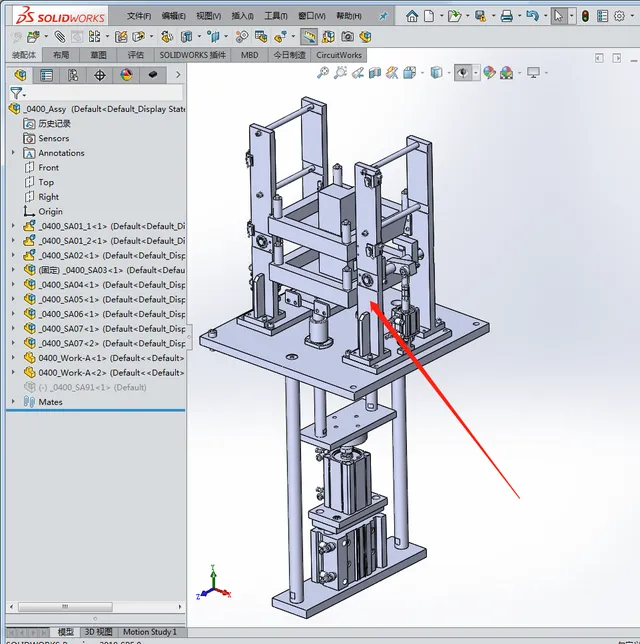Click the Move Component icon
The height and width of the screenshot is (644, 640).
click(x=139, y=37)
